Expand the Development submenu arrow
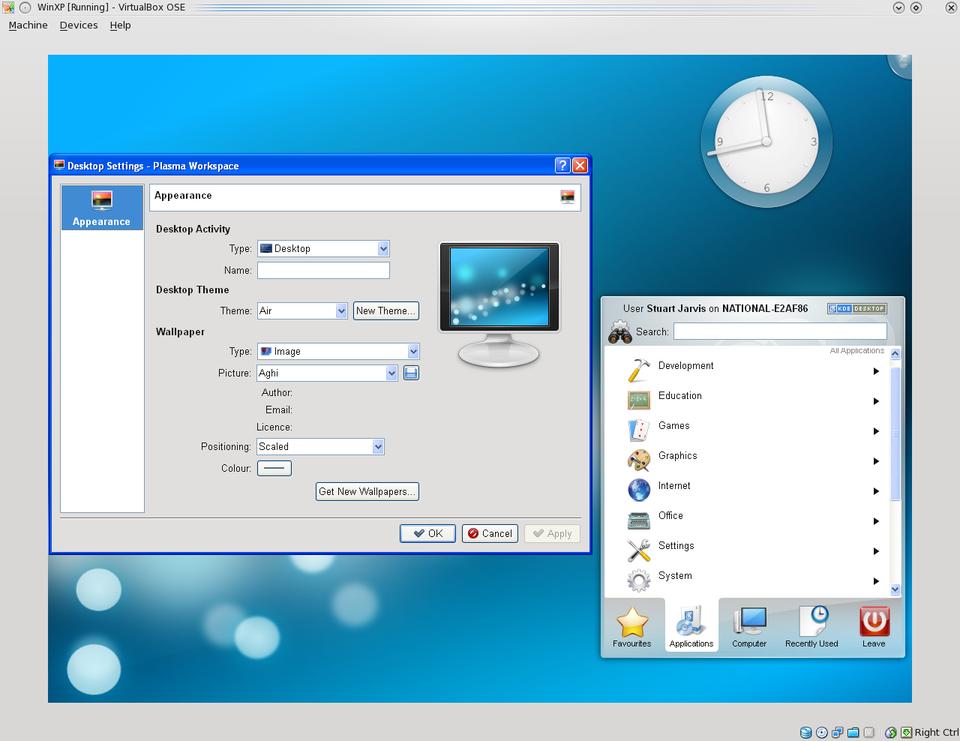Image resolution: width=960 pixels, height=741 pixels. click(x=876, y=371)
